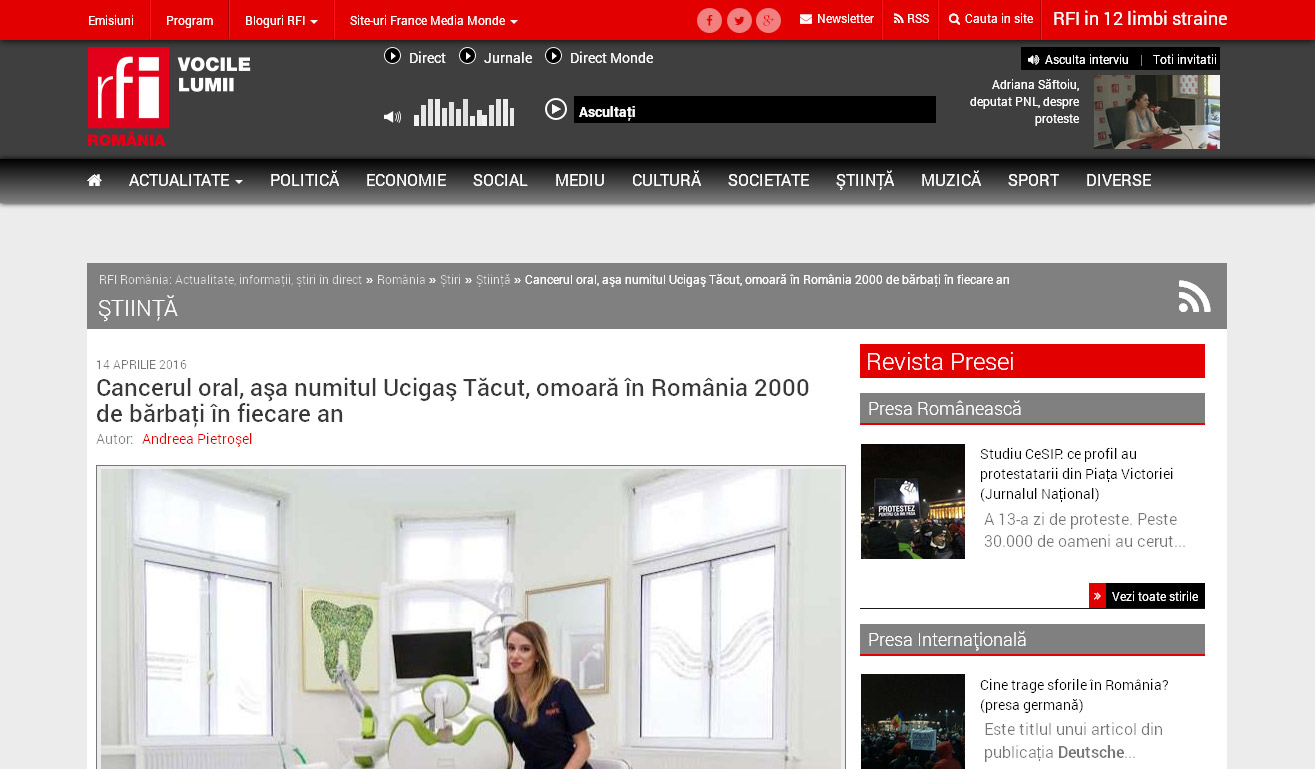Open Cauta in site search
The width and height of the screenshot is (1315, 769).
[990, 19]
